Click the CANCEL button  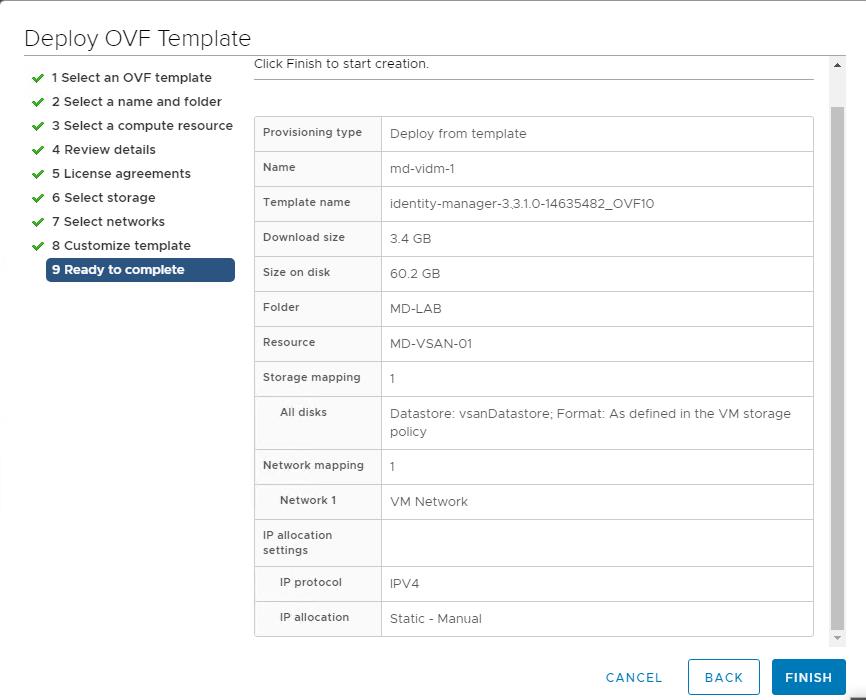(633, 677)
